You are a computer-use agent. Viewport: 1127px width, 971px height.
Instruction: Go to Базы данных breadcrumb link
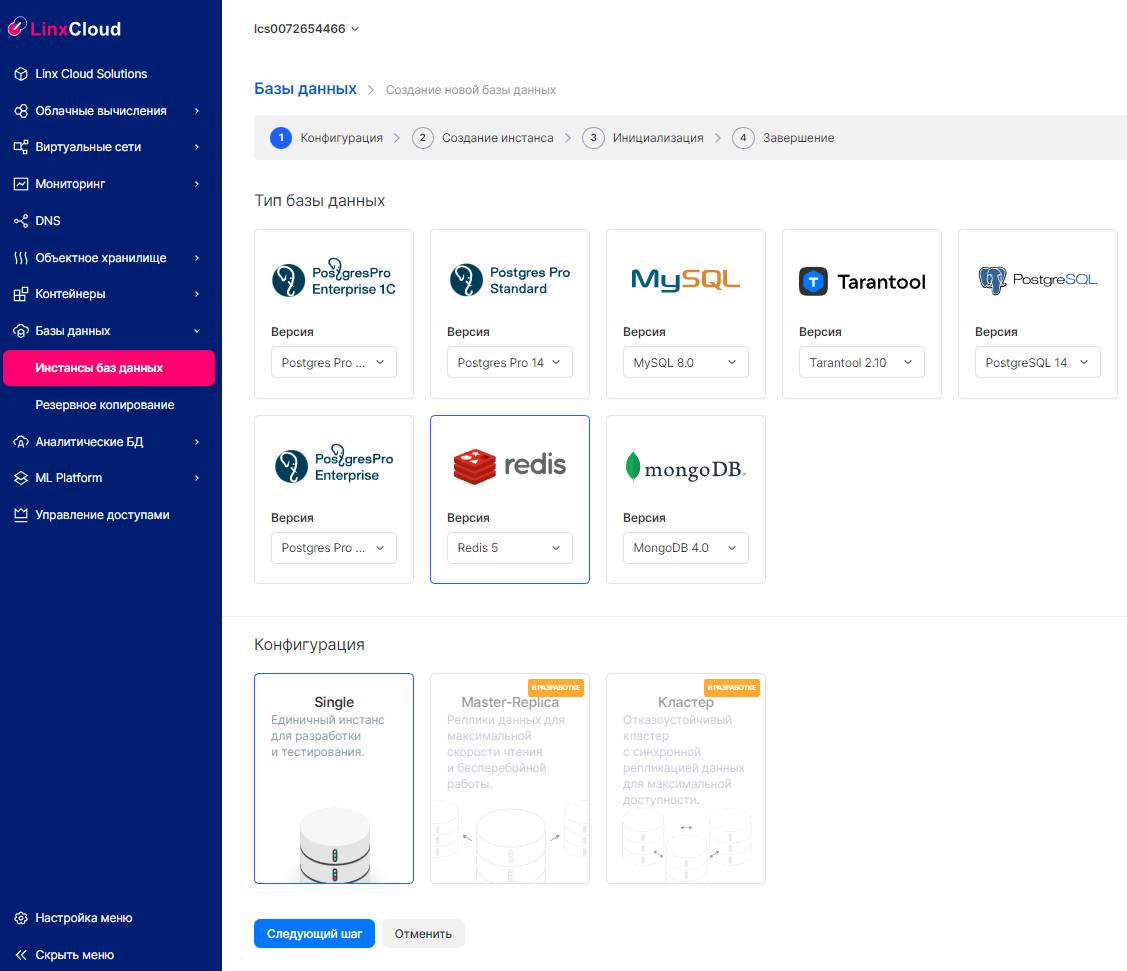click(305, 88)
